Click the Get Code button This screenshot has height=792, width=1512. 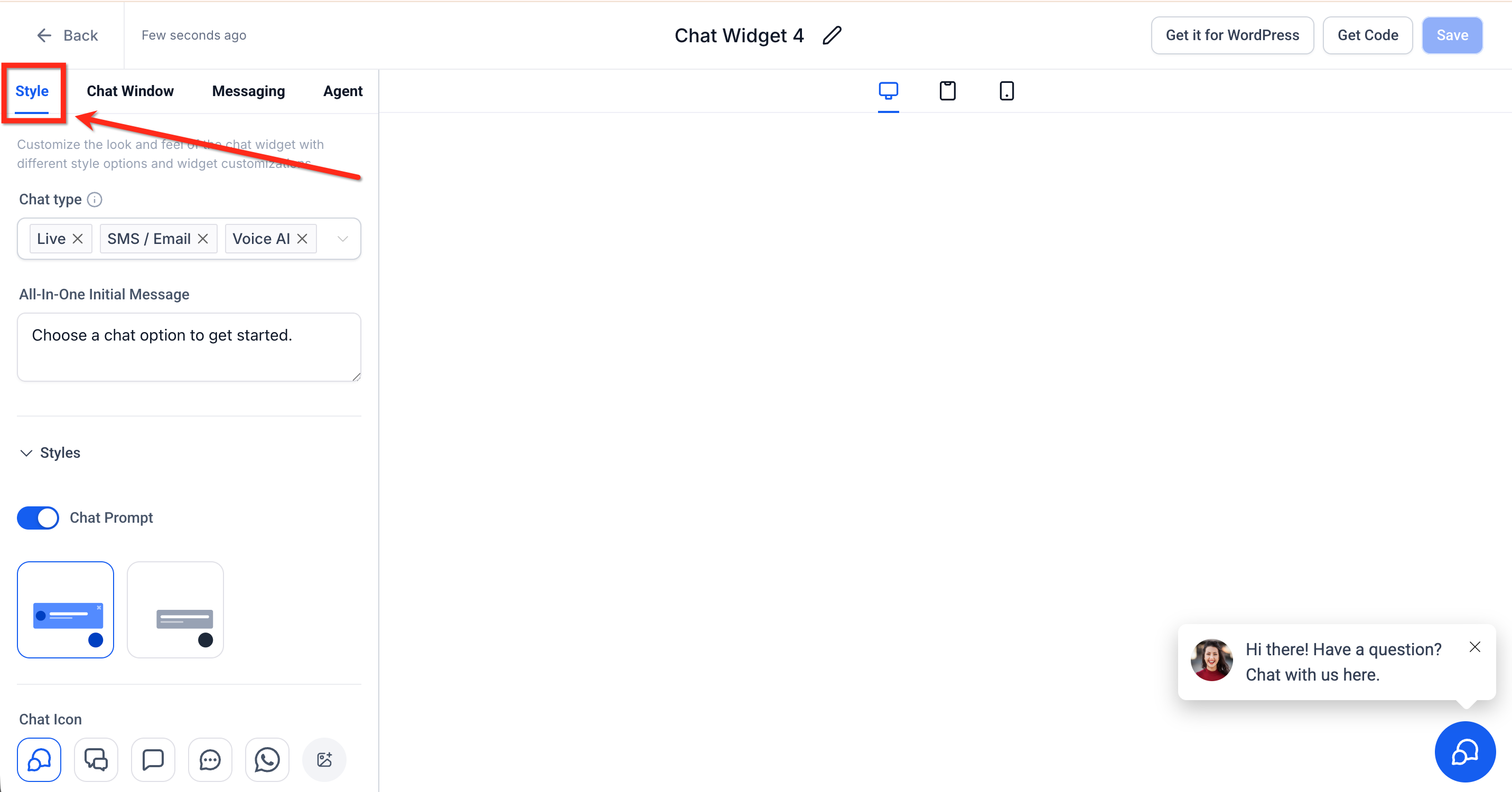click(x=1367, y=35)
